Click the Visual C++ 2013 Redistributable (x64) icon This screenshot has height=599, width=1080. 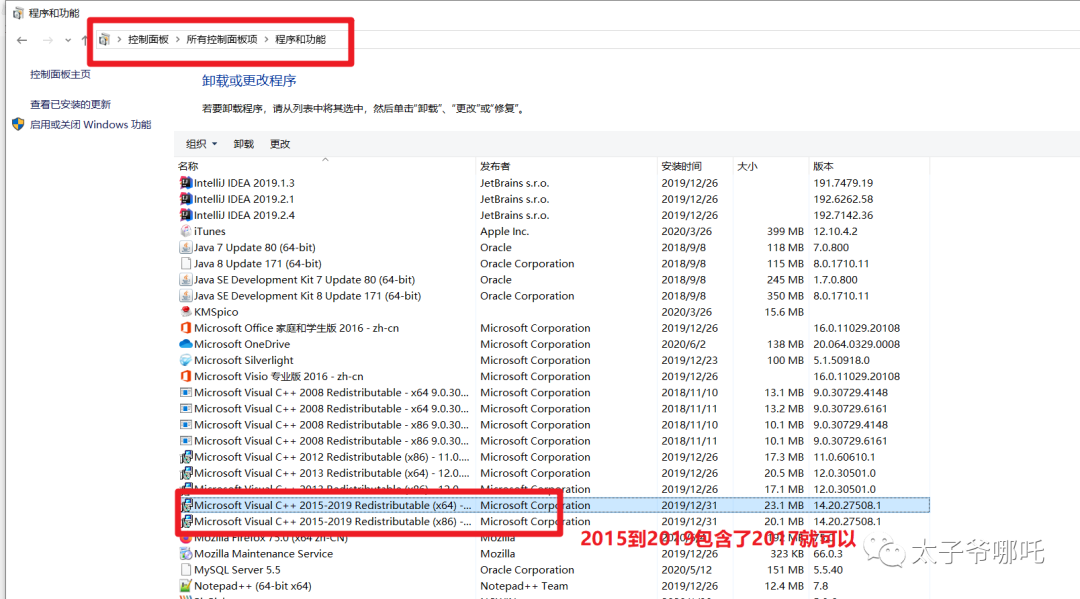coord(185,474)
